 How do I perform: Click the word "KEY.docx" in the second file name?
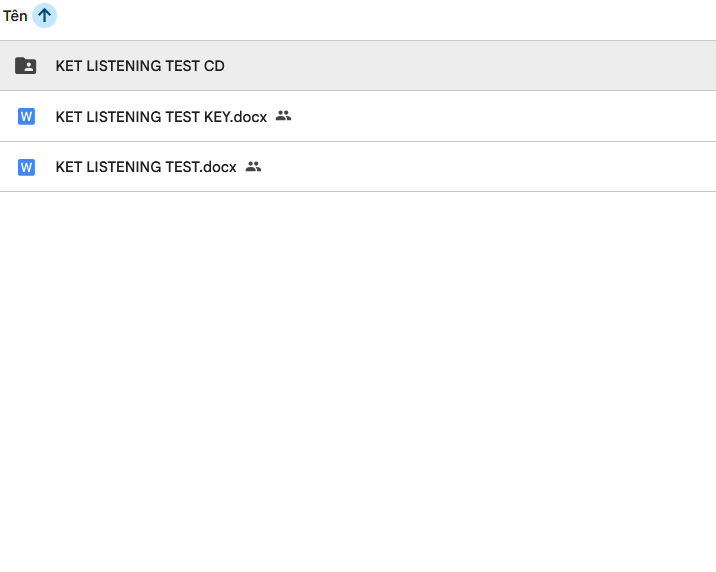(236, 117)
